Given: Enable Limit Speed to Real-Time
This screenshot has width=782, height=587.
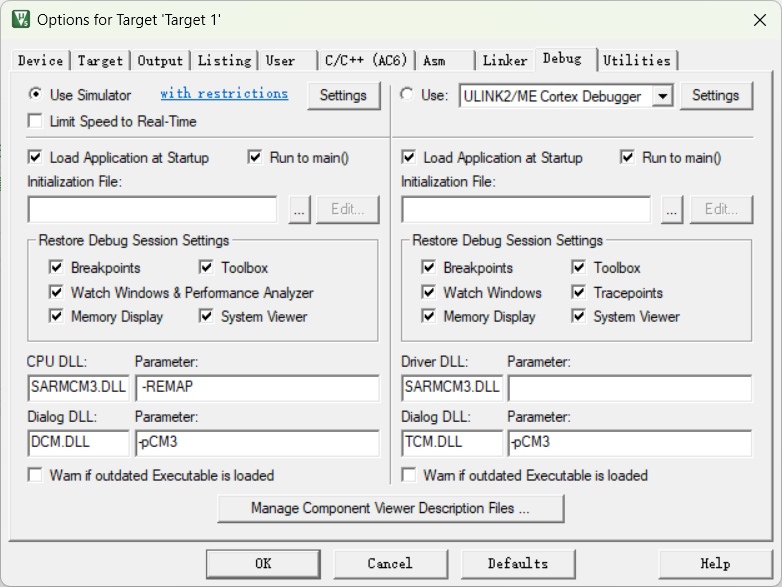Looking at the screenshot, I should tap(36, 122).
